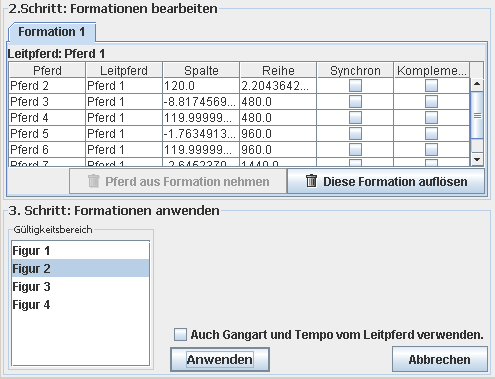Click the greyed trash icon on Pferd aus Formation nehmen
This screenshot has height=379, width=495.
pos(94,181)
